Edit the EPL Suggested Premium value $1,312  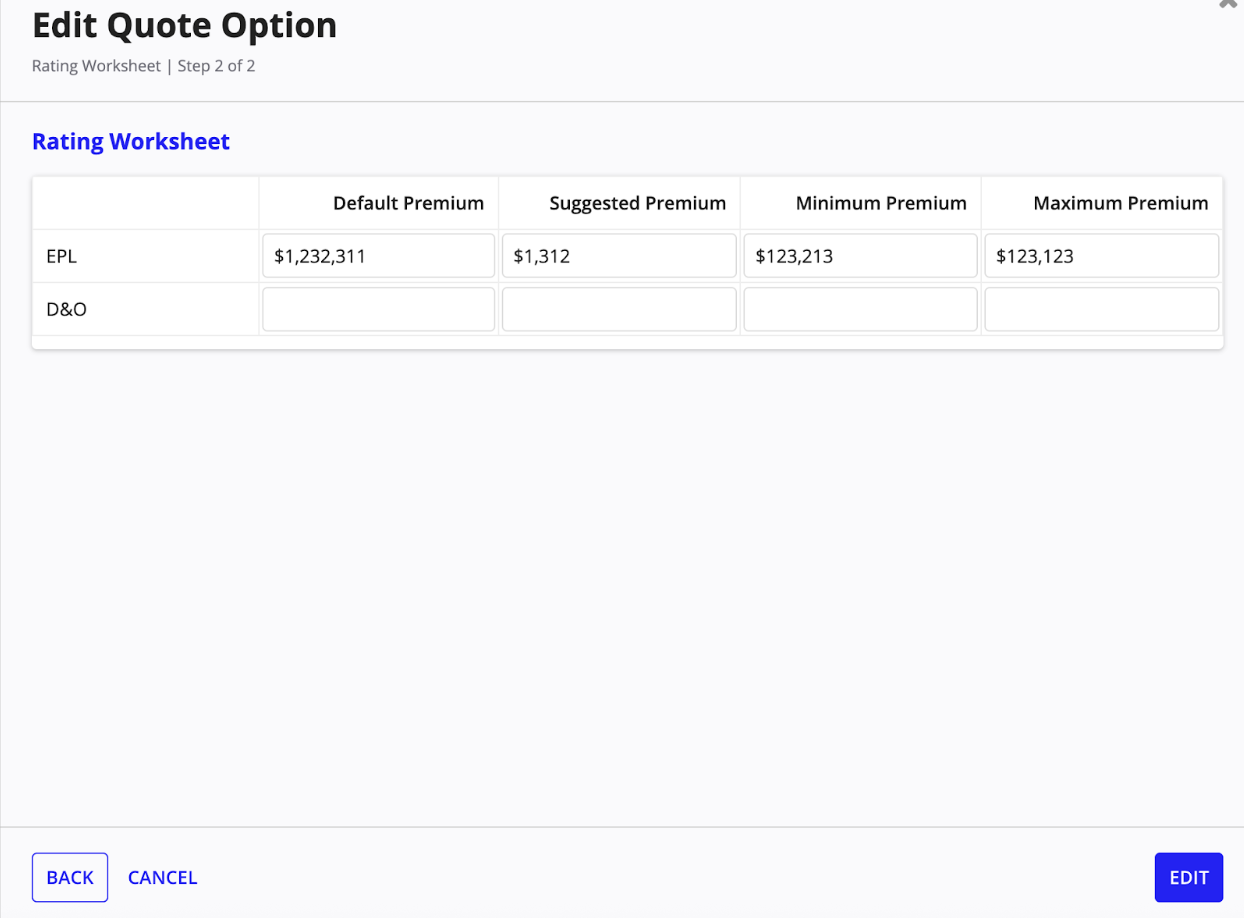(619, 256)
